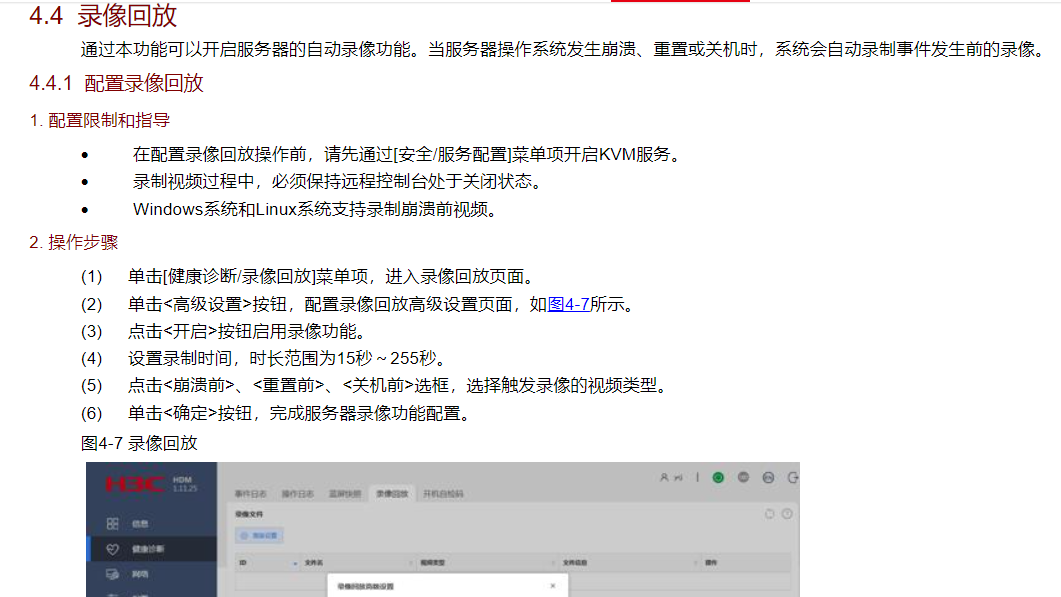Click step (5) 点击<崩溃前> text
1061x597 pixels.
pos(399,386)
